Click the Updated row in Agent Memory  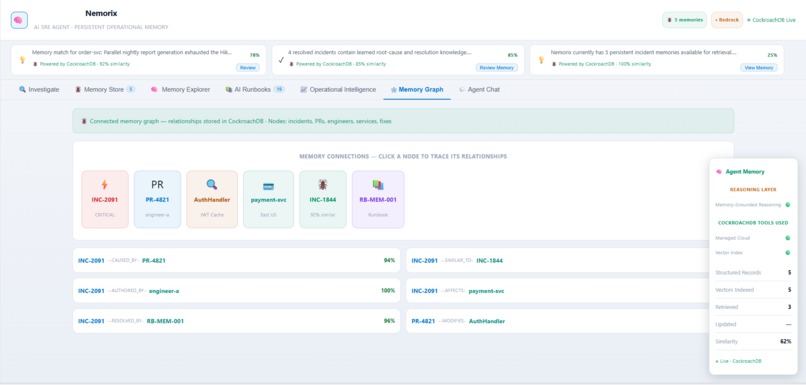pyautogui.click(x=753, y=325)
